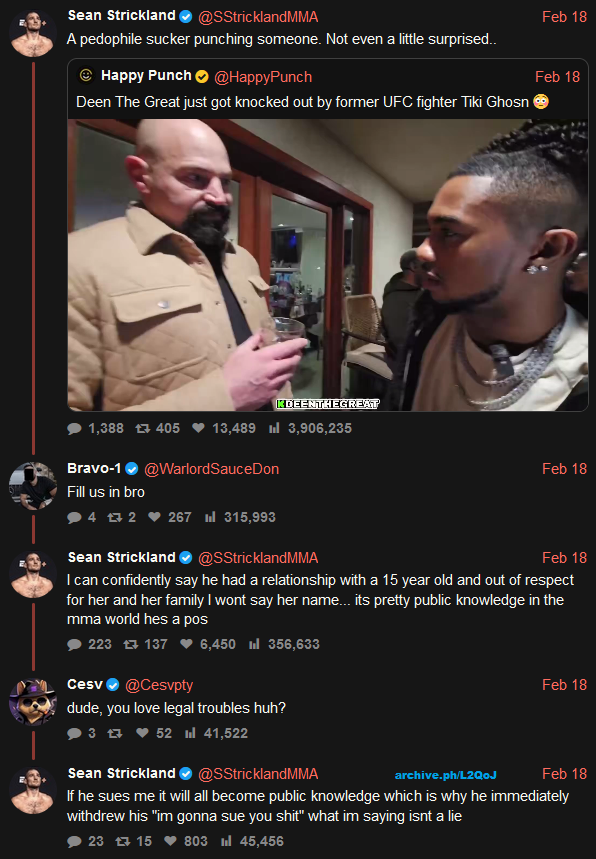Retweet the reply with 137 retweets
596x859 pixels.
click(130, 644)
